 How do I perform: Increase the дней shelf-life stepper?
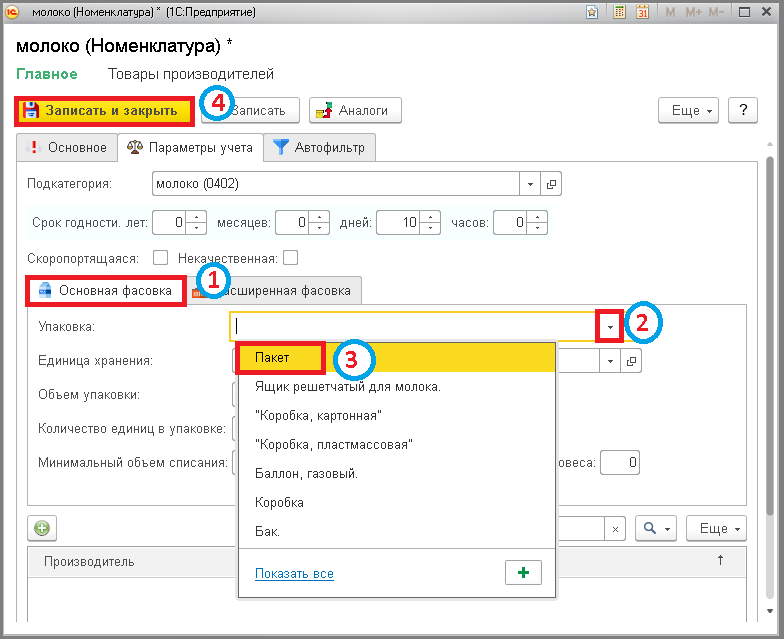click(430, 217)
